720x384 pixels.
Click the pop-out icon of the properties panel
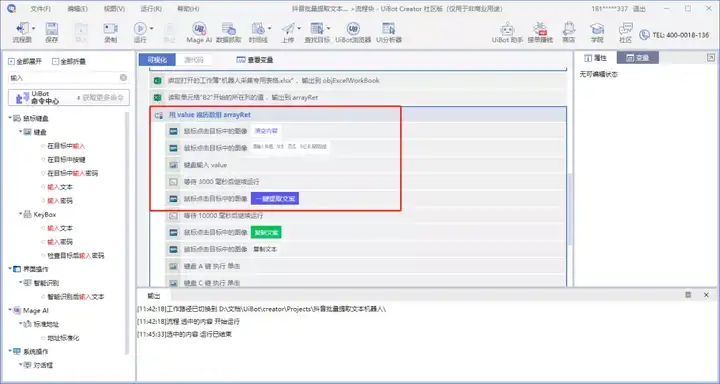tap(710, 57)
